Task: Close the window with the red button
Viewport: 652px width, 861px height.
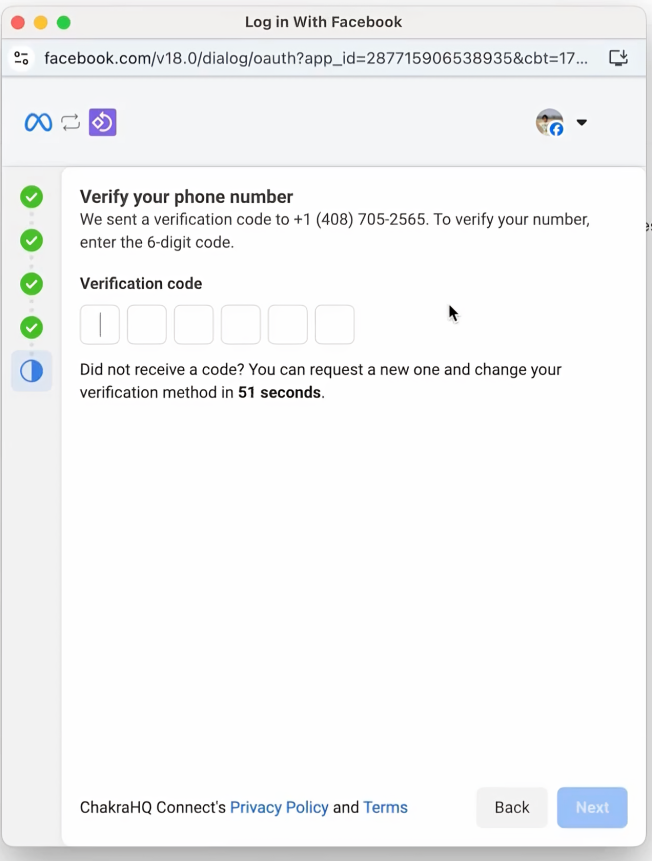Action: tap(18, 23)
